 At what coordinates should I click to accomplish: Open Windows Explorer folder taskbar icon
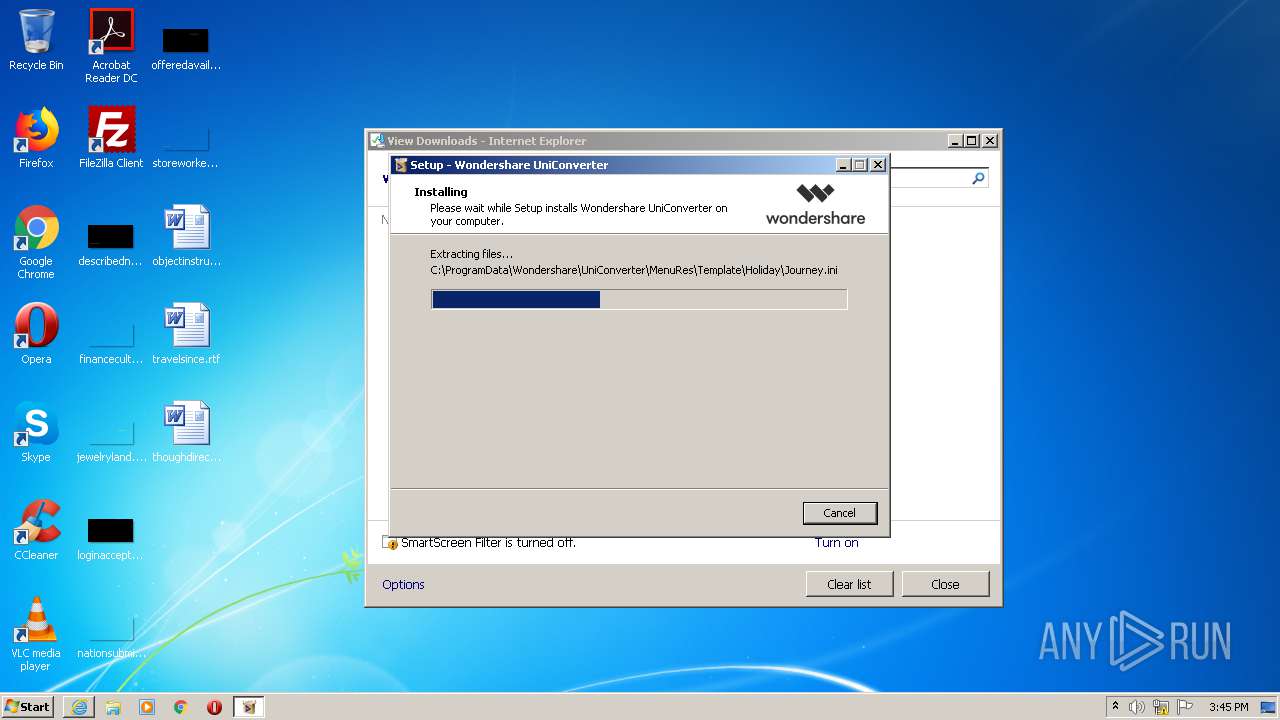click(x=113, y=707)
